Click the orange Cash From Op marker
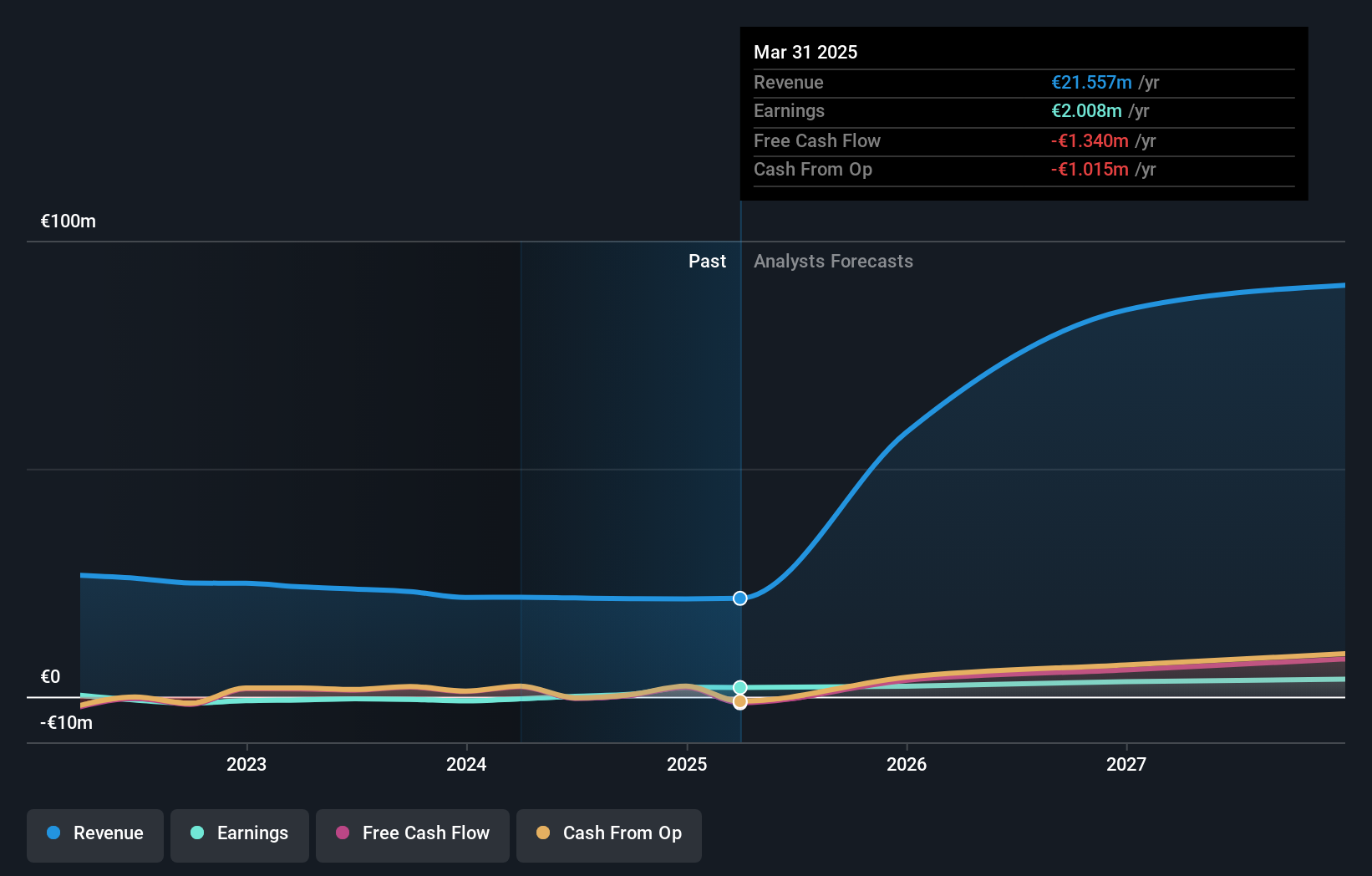 click(x=740, y=702)
